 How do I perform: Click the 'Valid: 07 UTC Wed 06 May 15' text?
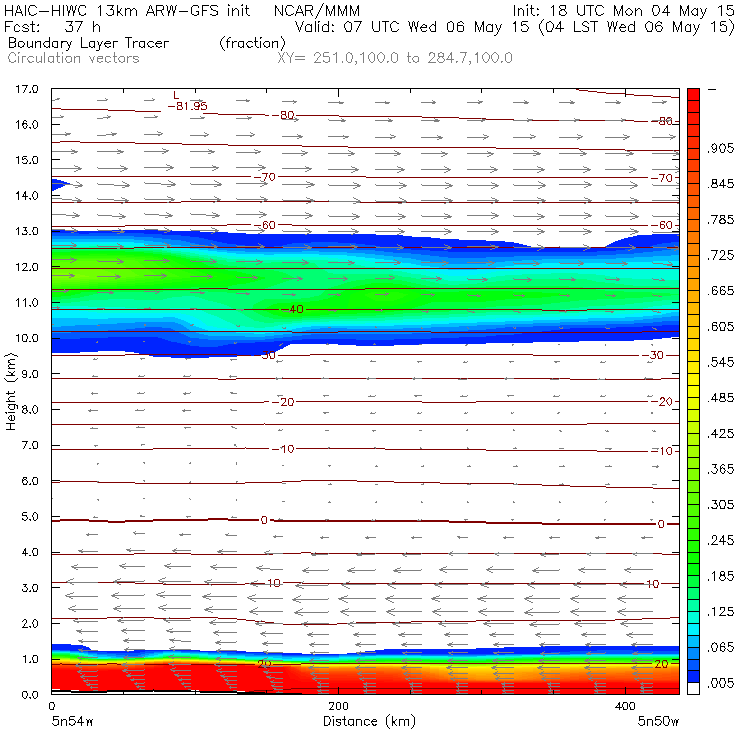click(412, 27)
